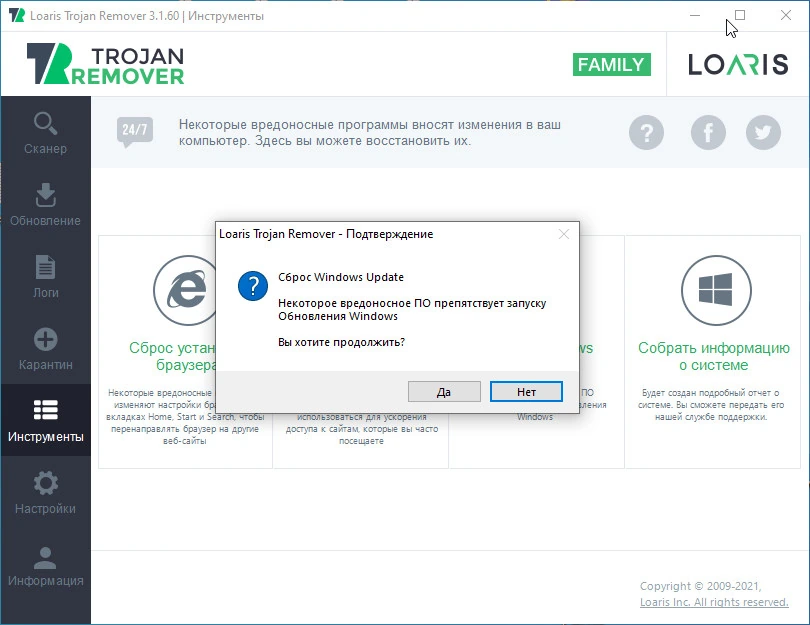The width and height of the screenshot is (810, 625).
Task: Click the FAMILY license badge
Action: (x=612, y=65)
